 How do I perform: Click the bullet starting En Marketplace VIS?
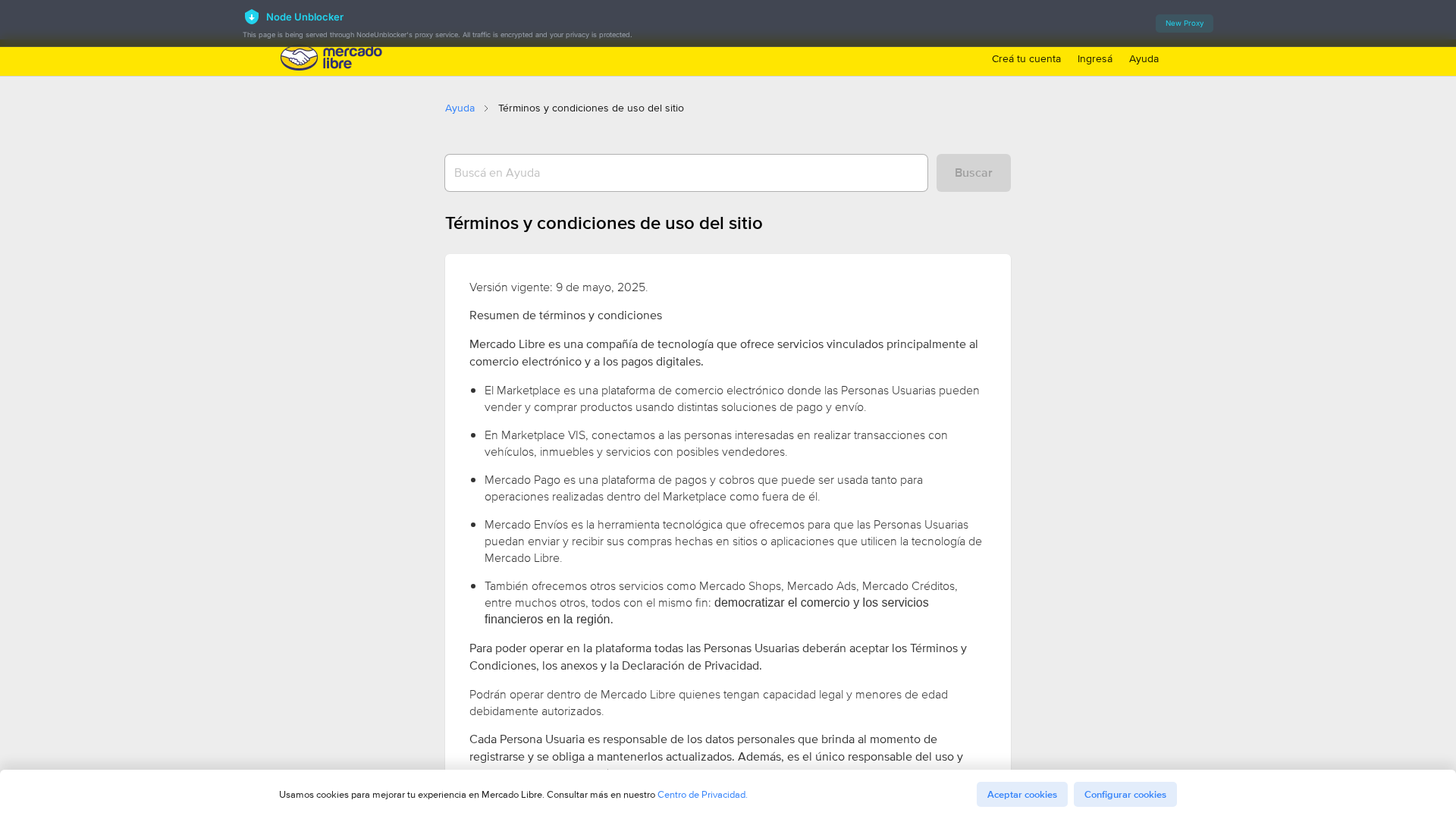click(x=716, y=444)
